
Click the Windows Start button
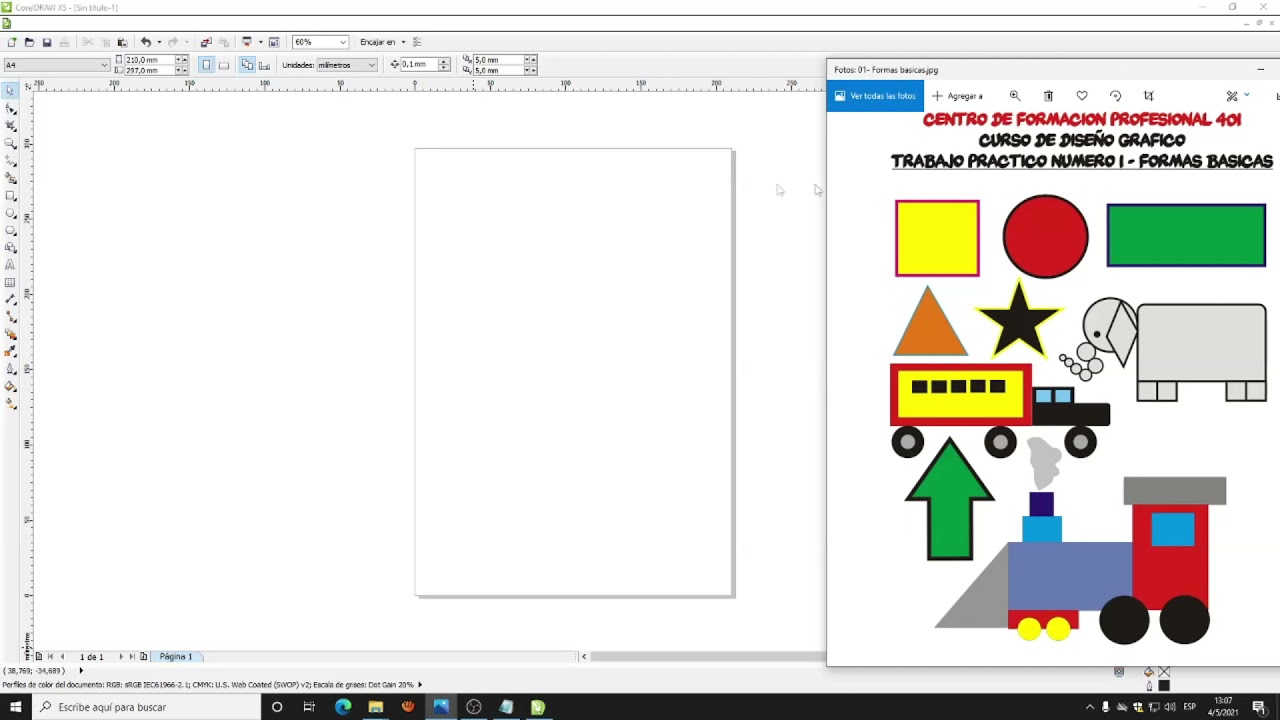(x=16, y=707)
